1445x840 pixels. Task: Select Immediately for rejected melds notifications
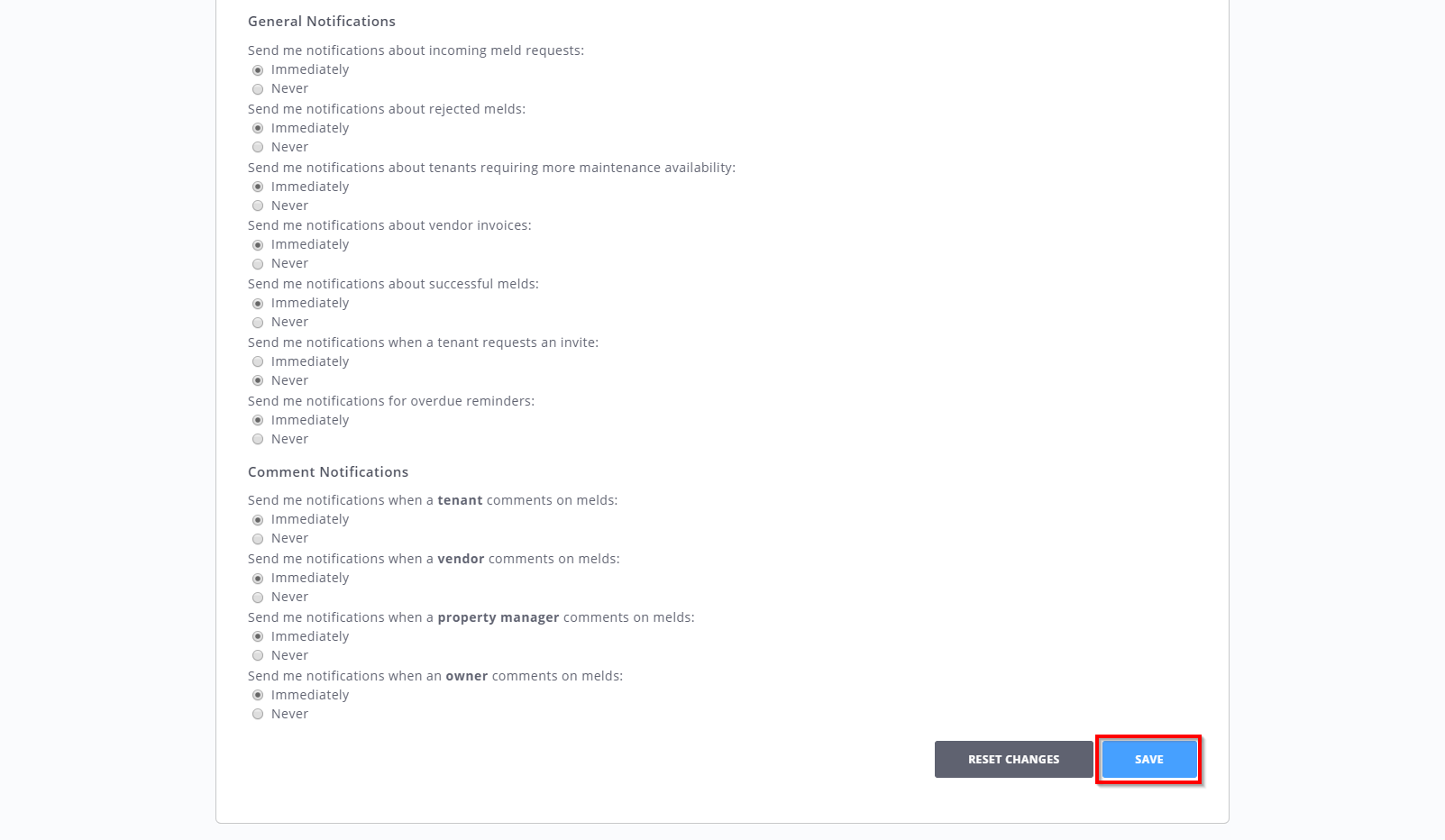point(258,128)
